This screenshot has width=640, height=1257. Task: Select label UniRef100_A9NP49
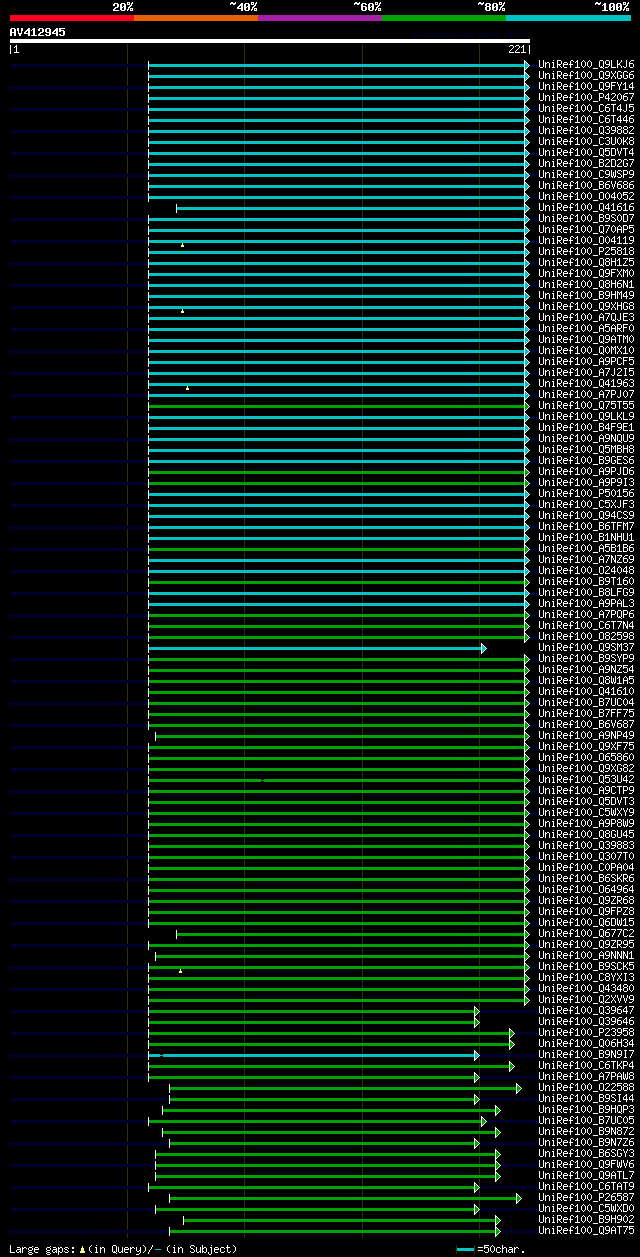586,735
